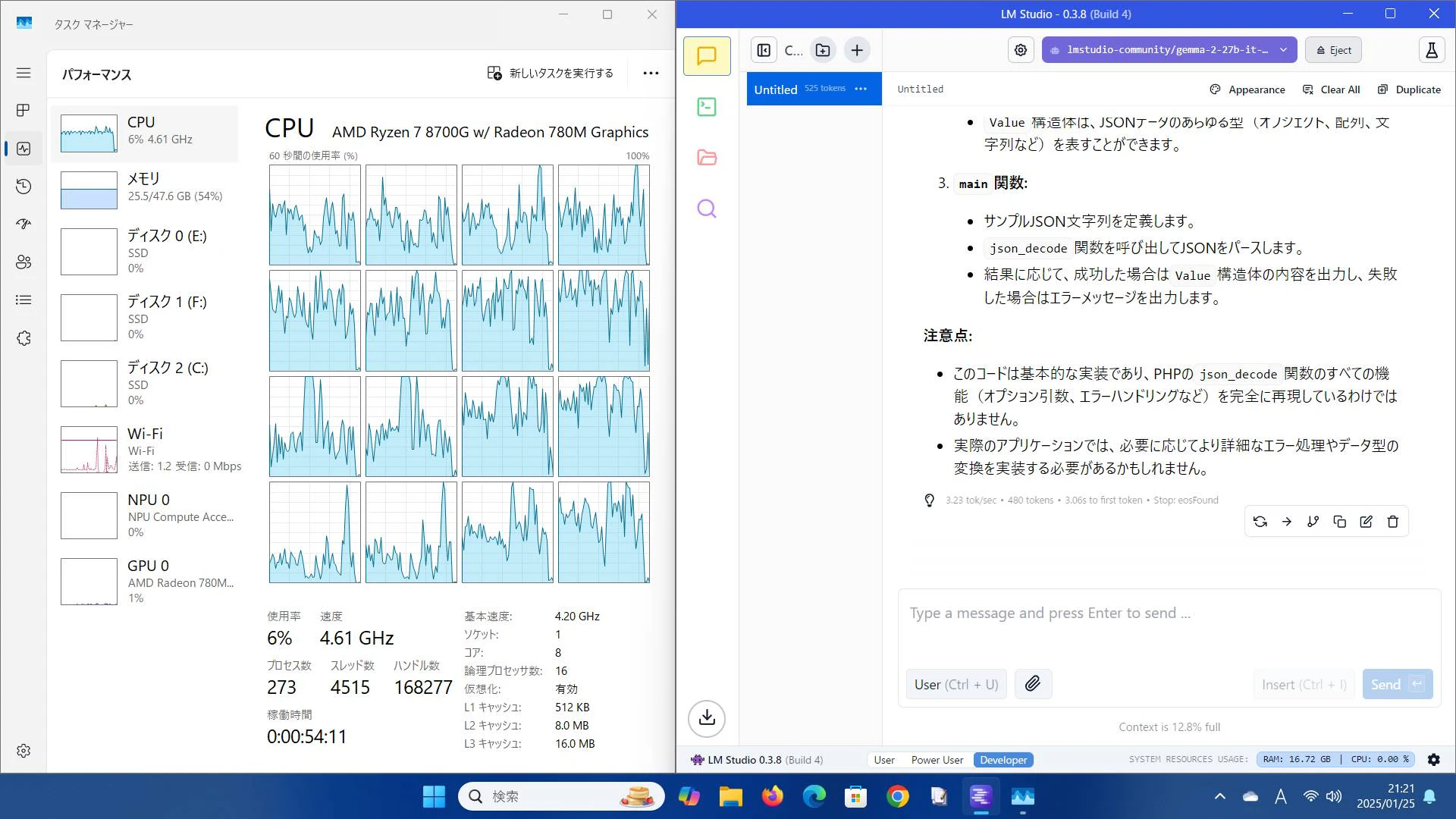Copy the assistant message
1456x819 pixels.
coord(1340,522)
